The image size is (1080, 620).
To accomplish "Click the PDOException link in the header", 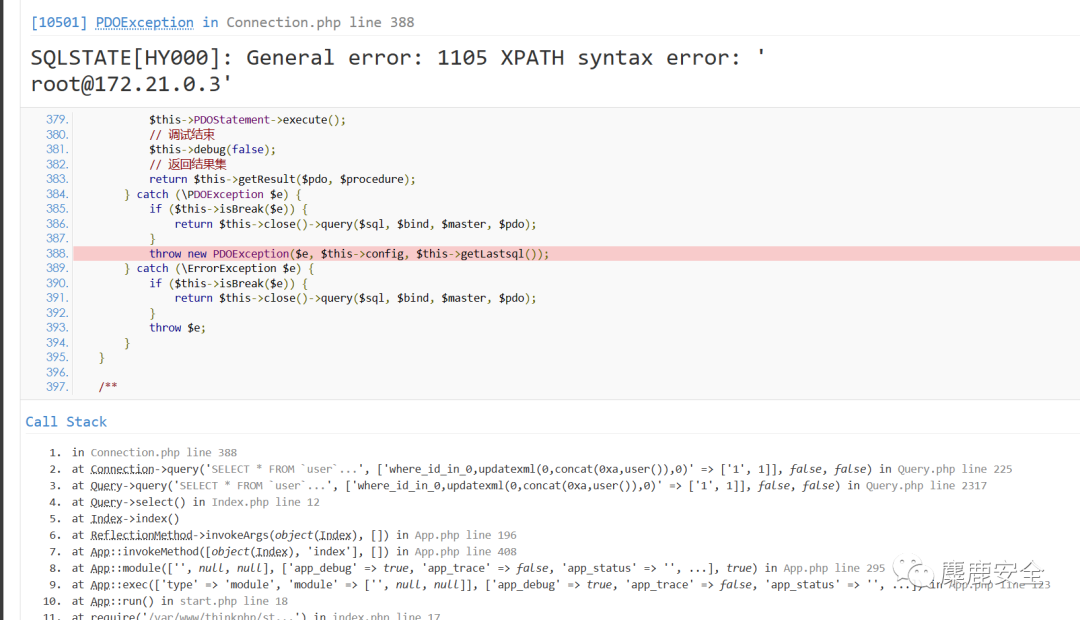I will (144, 22).
